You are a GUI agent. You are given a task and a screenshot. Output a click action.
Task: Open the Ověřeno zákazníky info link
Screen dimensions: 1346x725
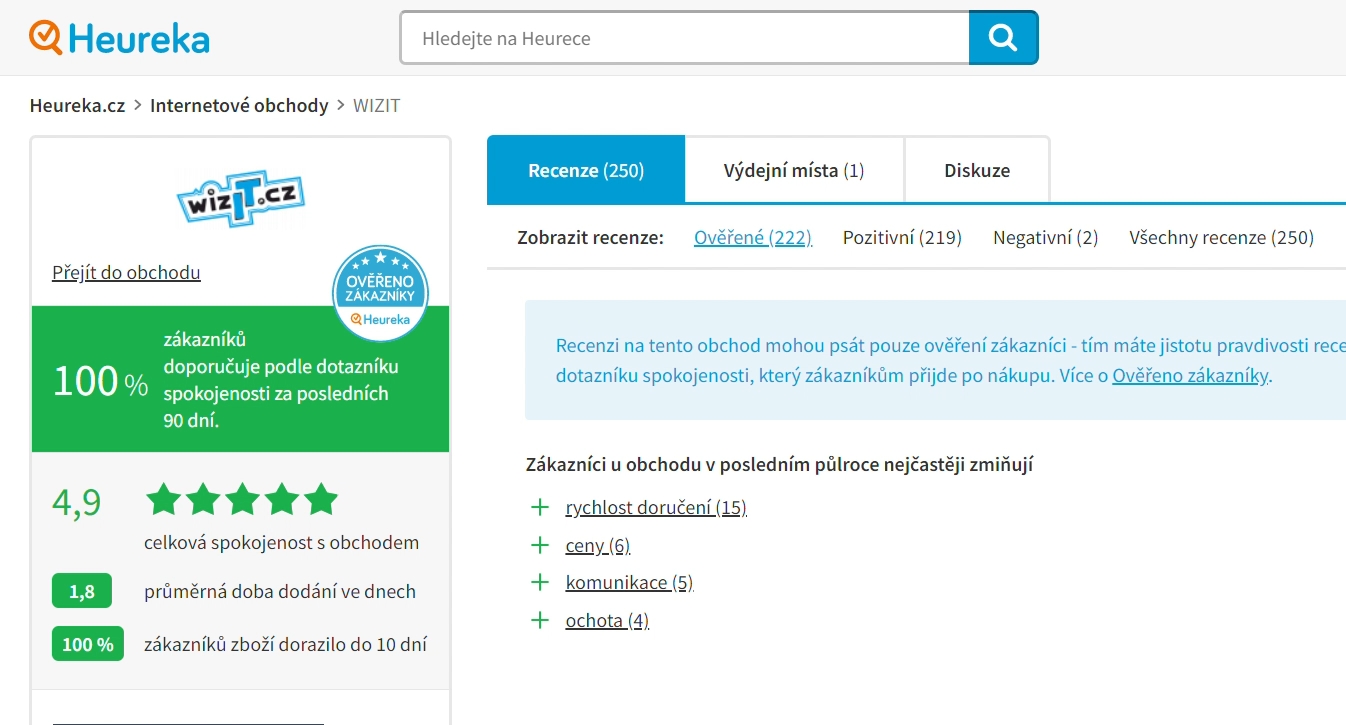click(x=1191, y=376)
